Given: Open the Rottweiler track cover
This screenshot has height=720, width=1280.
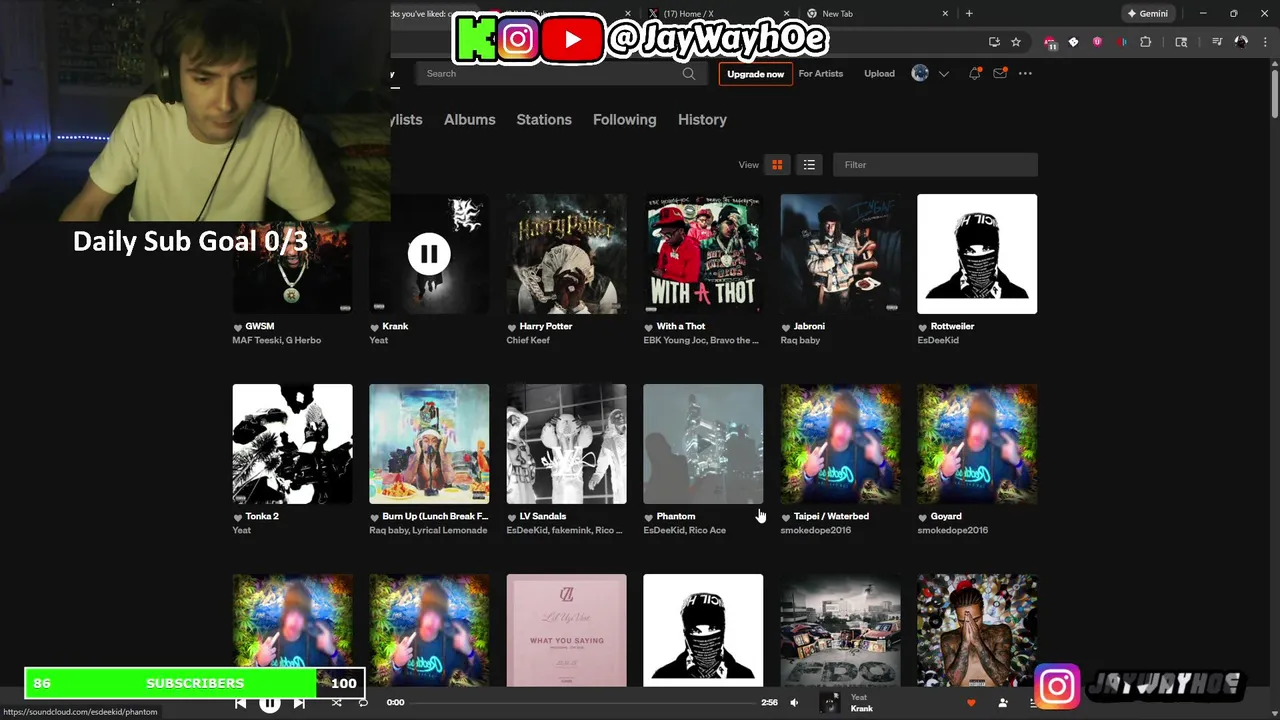Looking at the screenshot, I should [977, 254].
